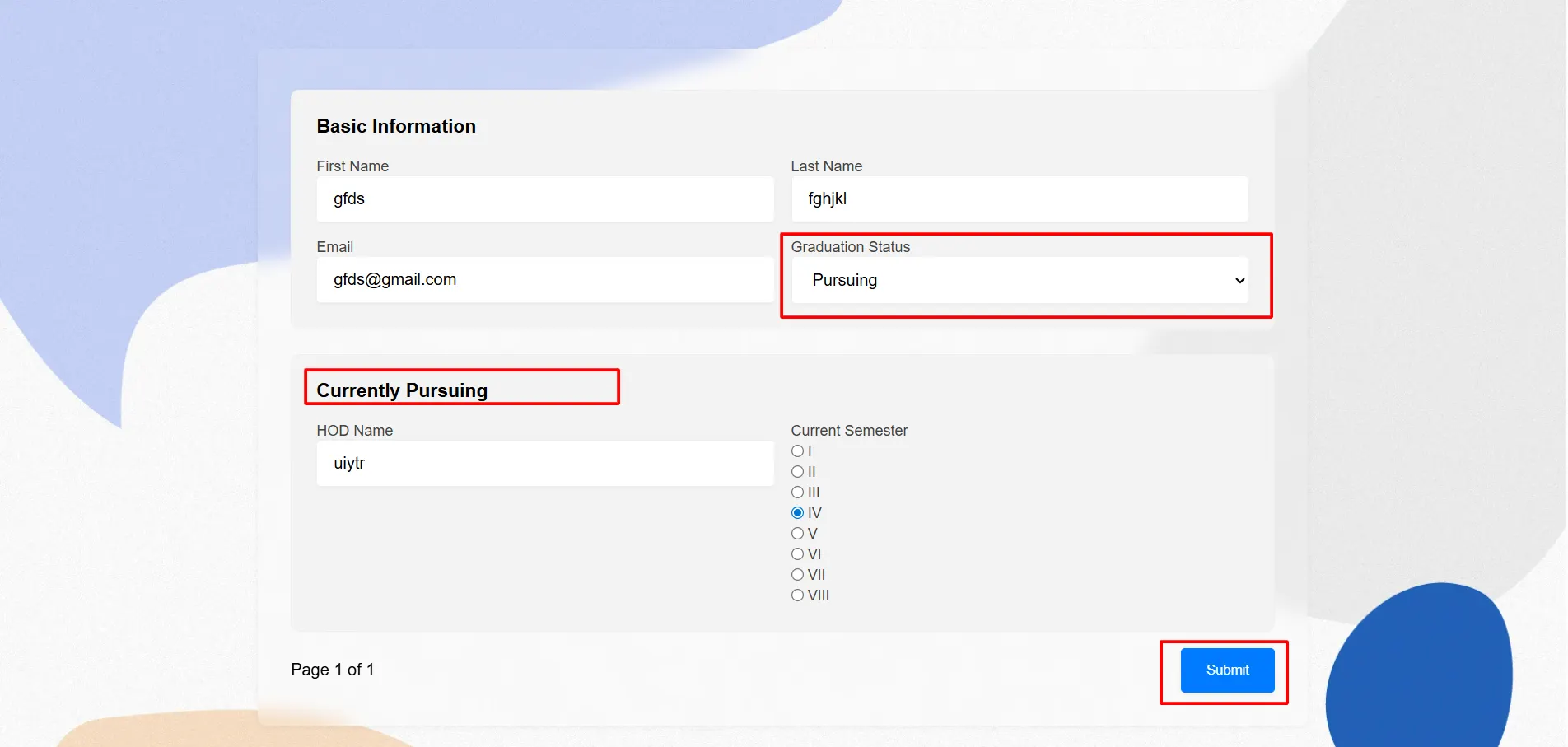Pick semester VII radio button
The height and width of the screenshot is (747, 1568).
[797, 575]
